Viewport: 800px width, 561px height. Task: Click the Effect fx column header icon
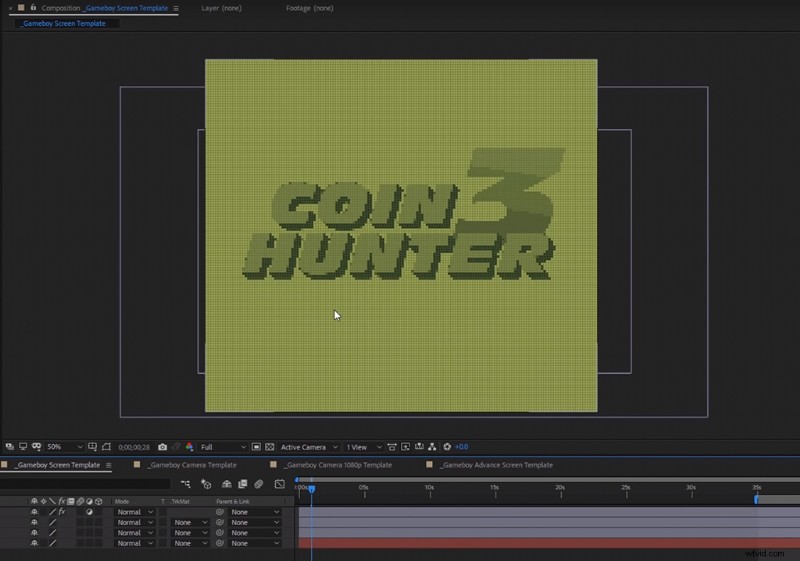point(61,501)
